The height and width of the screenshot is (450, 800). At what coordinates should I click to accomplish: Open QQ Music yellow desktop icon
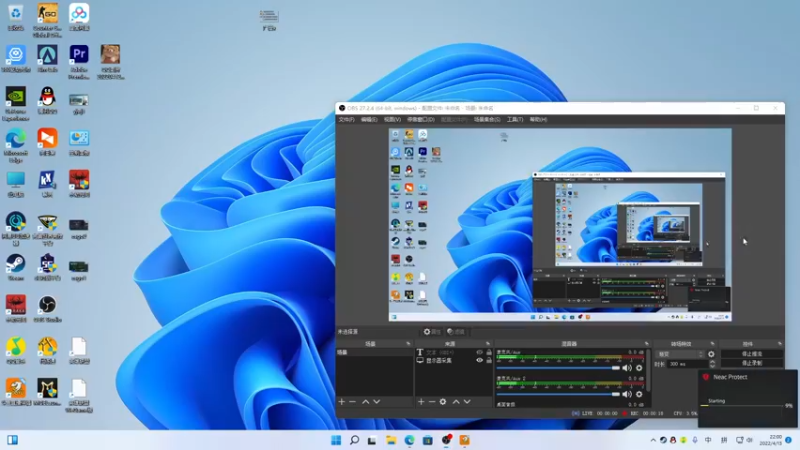tap(16, 351)
